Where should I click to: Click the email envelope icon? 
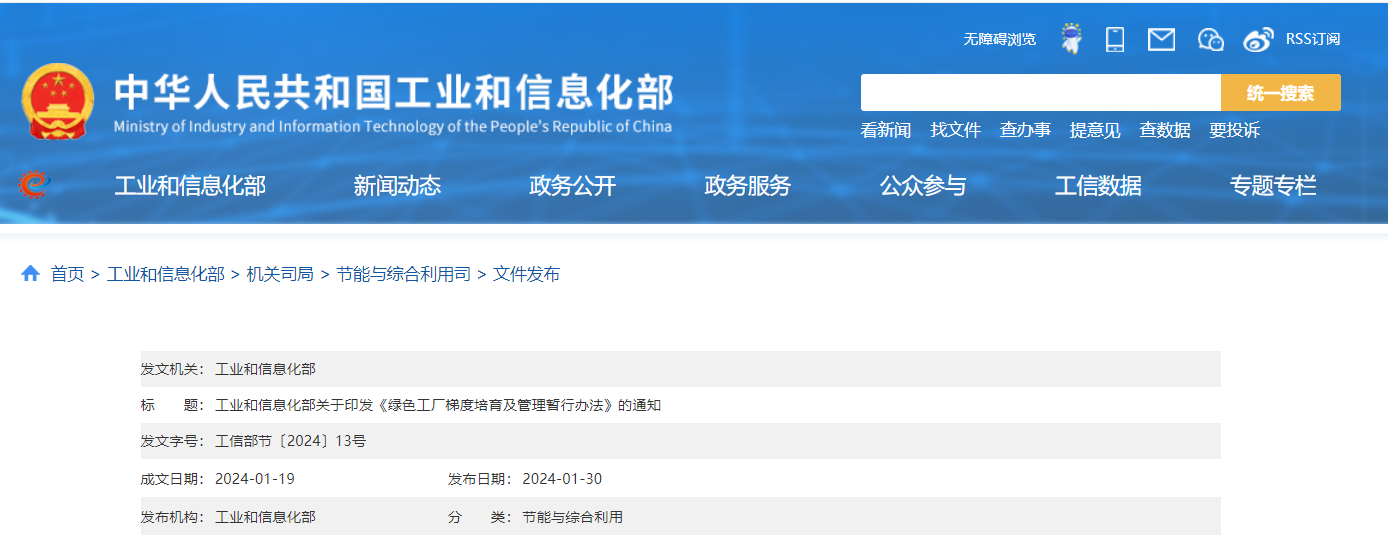pos(1161,39)
